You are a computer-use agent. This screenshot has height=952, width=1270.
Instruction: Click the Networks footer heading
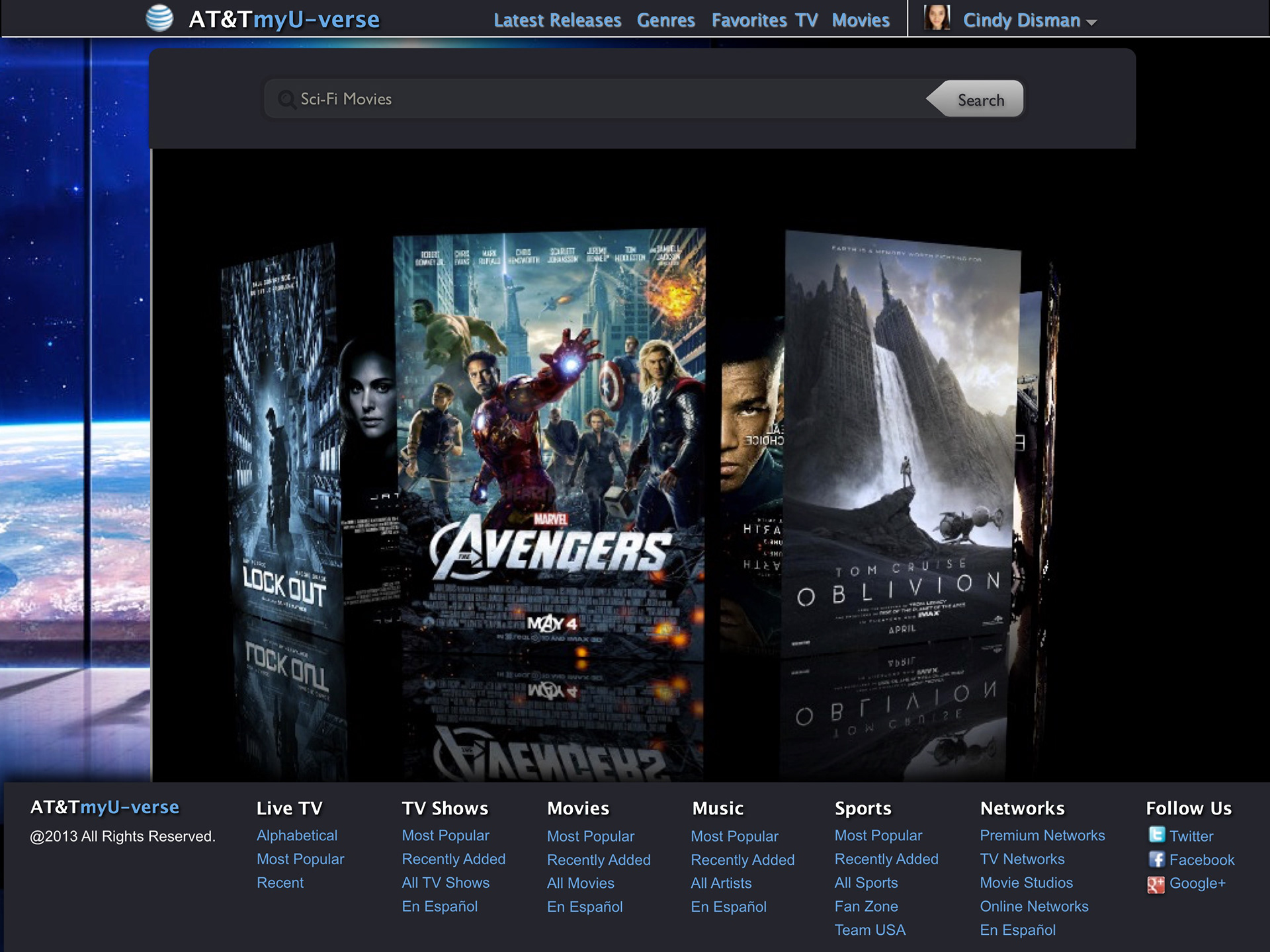click(1022, 809)
